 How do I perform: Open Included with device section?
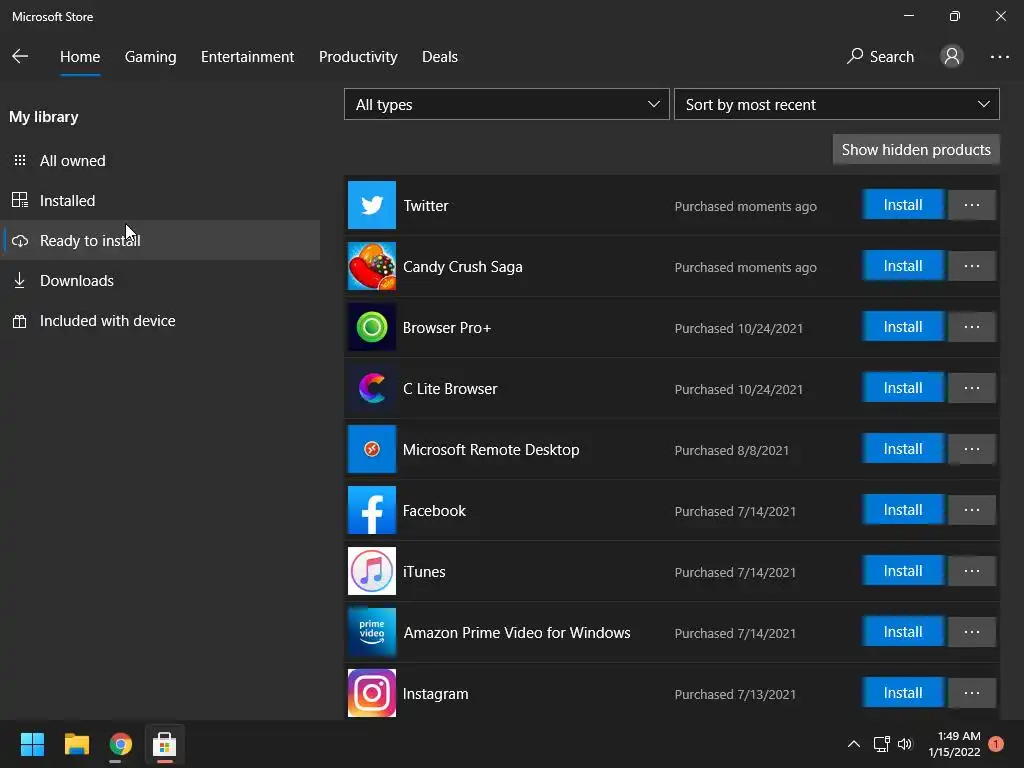[x=161, y=321]
